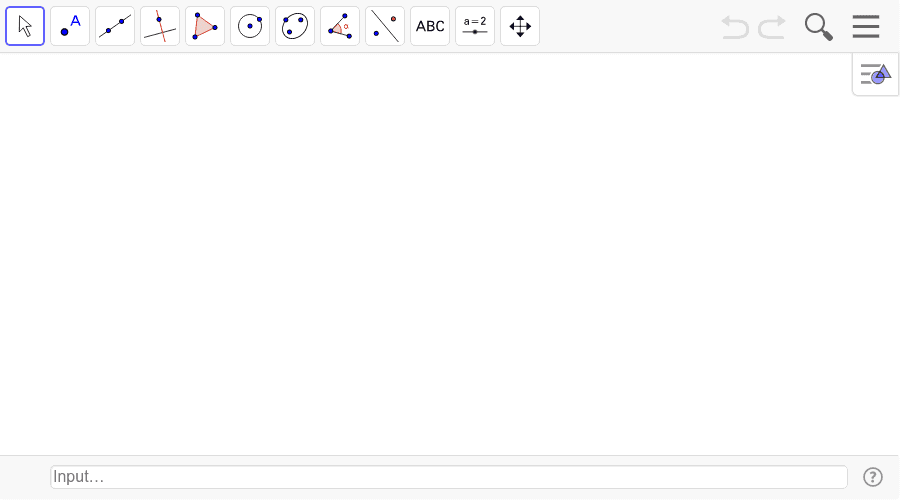This screenshot has height=500, width=900.
Task: Click the Redo arrow
Action: click(x=772, y=27)
